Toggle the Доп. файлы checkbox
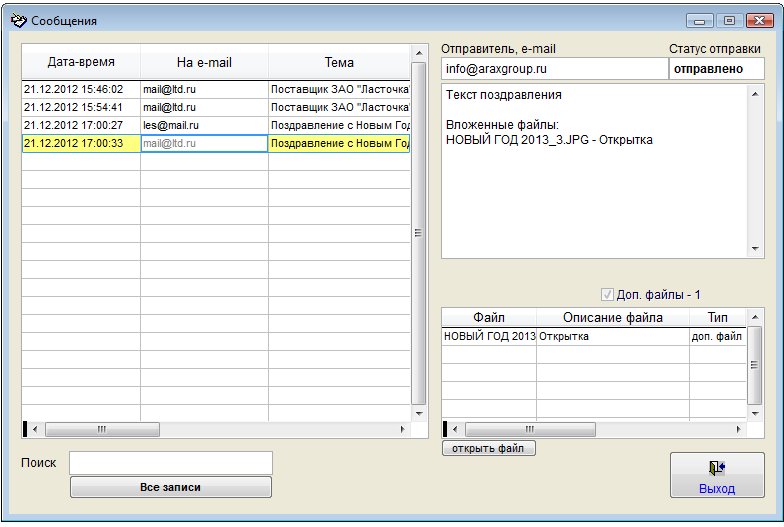 (607, 294)
